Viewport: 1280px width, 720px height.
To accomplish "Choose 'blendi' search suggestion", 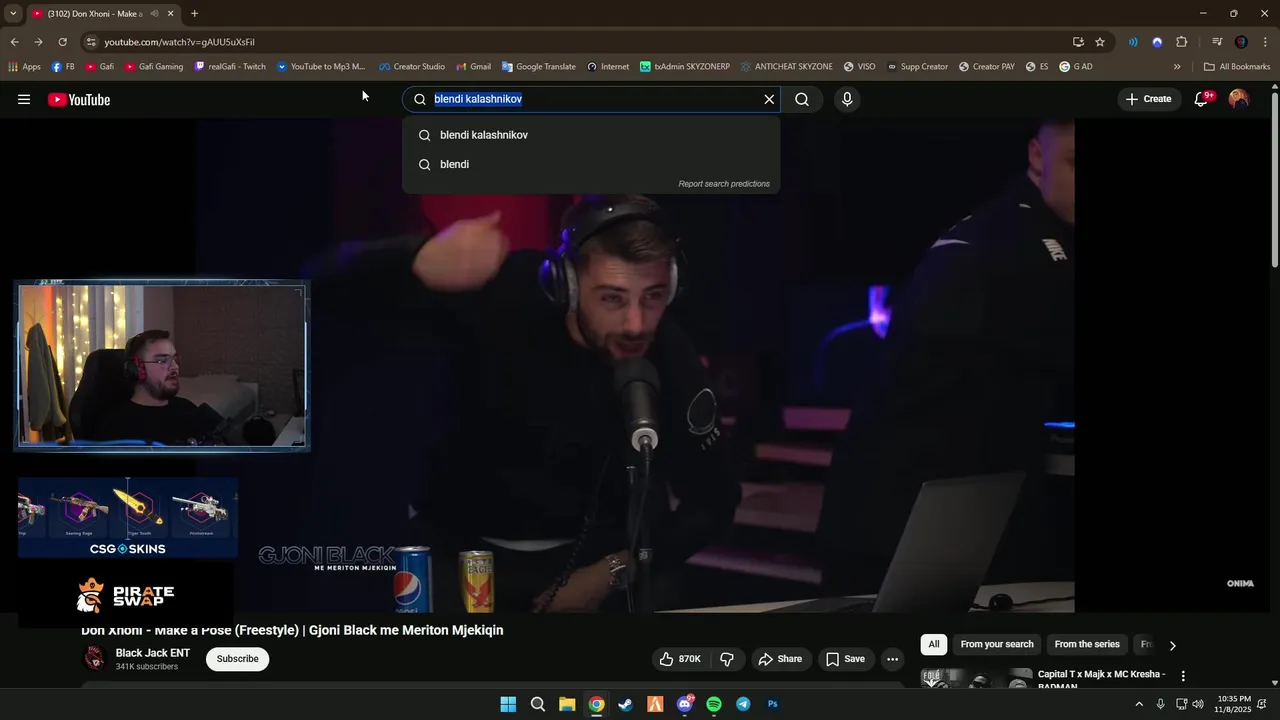I will coord(591,164).
